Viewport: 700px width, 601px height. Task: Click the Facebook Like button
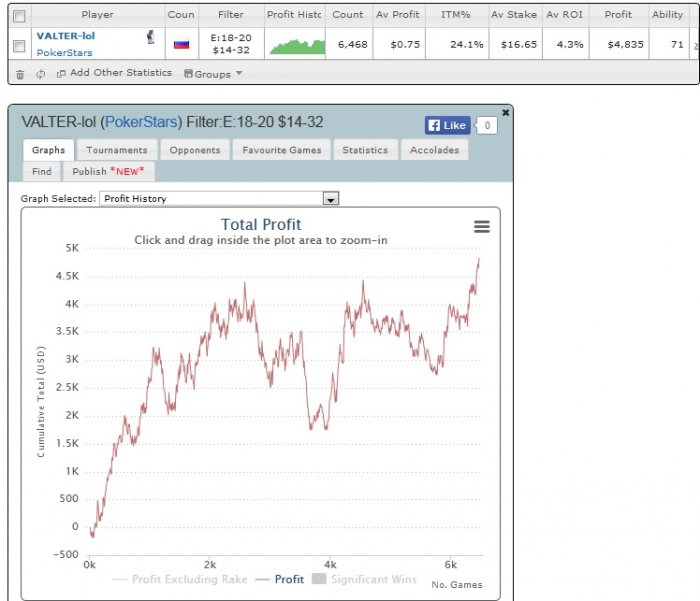click(x=447, y=125)
